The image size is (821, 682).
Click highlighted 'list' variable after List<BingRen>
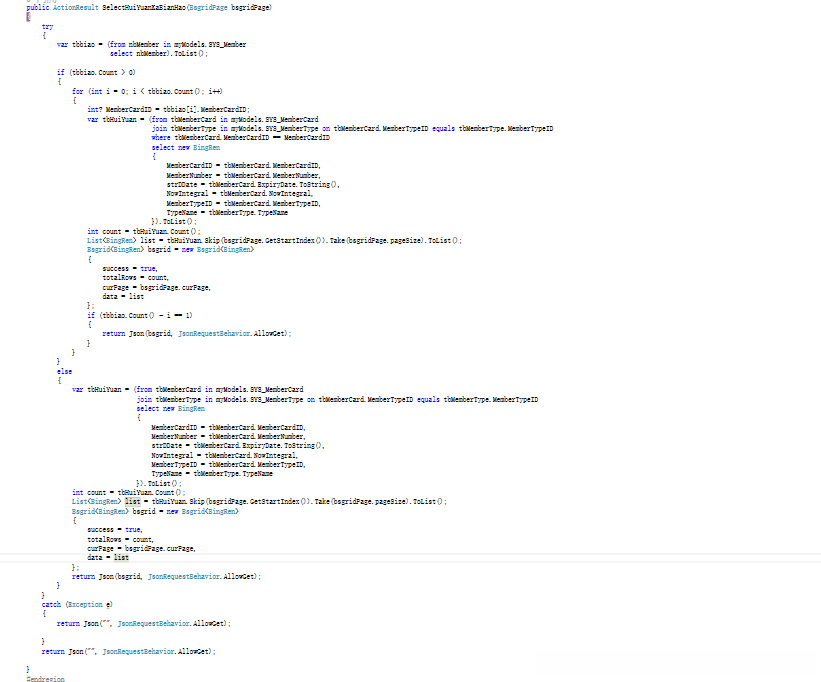132,501
